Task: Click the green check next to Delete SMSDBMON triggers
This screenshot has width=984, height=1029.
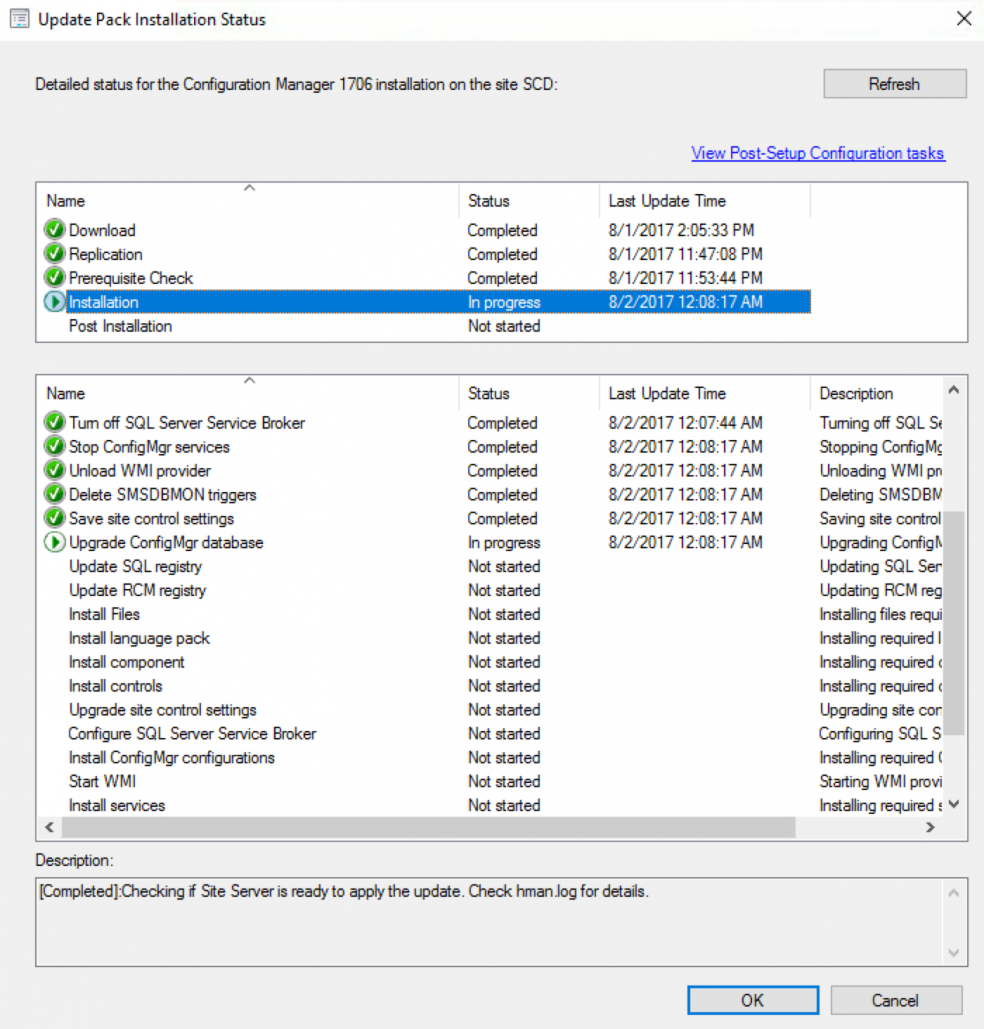Action: [54, 495]
